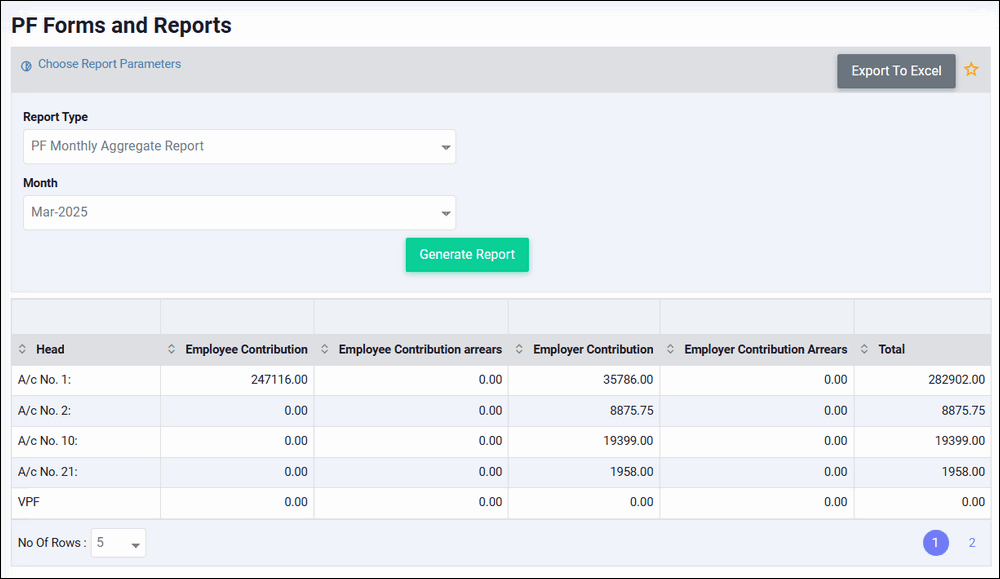1000x579 pixels.
Task: Click the PF Forms and Reports heading
Action: [121, 26]
